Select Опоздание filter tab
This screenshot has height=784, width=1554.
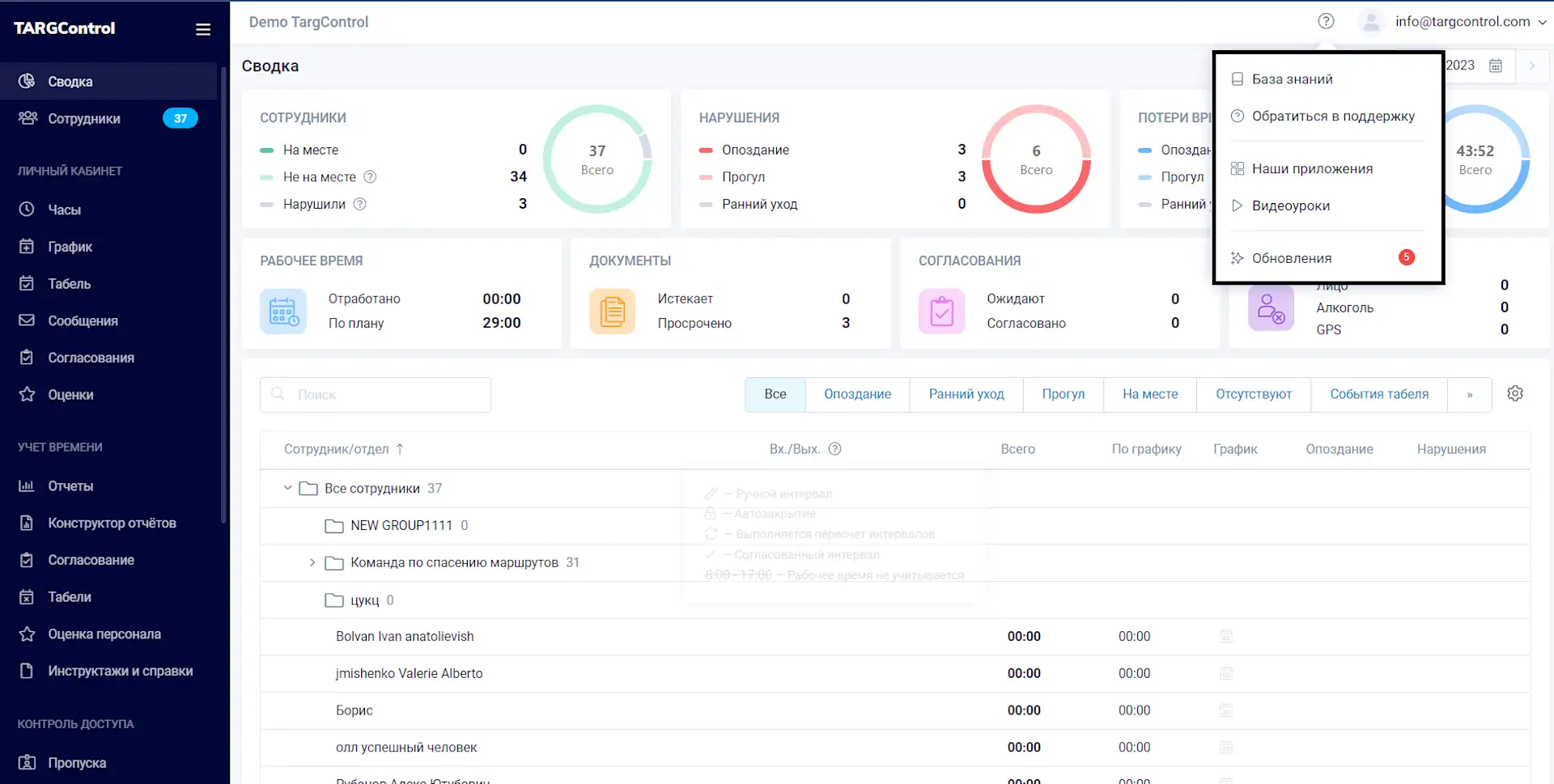click(x=857, y=395)
